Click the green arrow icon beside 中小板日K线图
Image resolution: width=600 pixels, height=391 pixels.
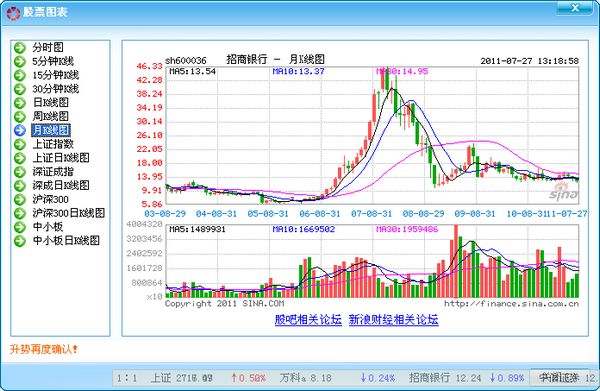coord(20,240)
